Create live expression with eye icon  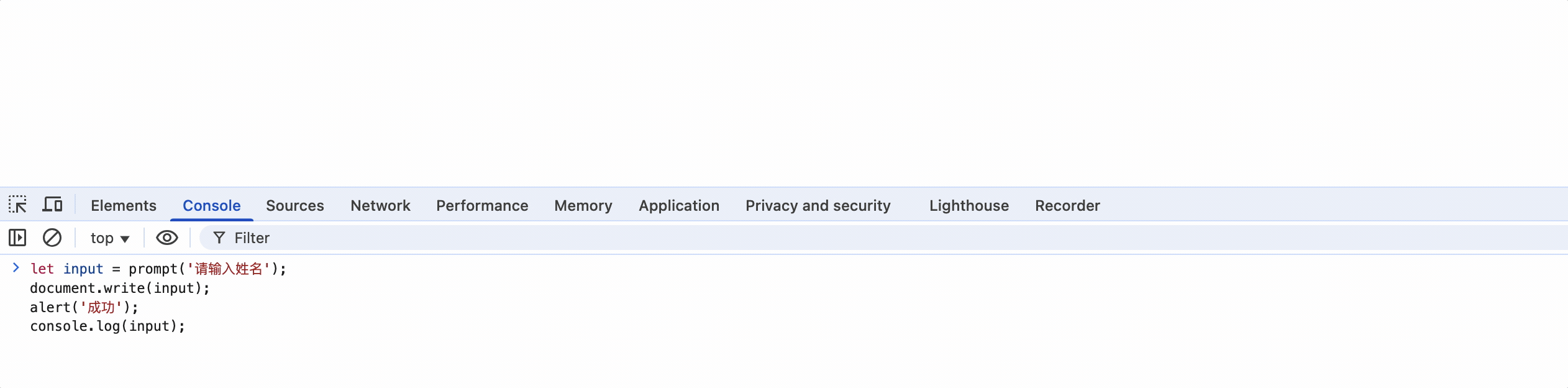[166, 238]
